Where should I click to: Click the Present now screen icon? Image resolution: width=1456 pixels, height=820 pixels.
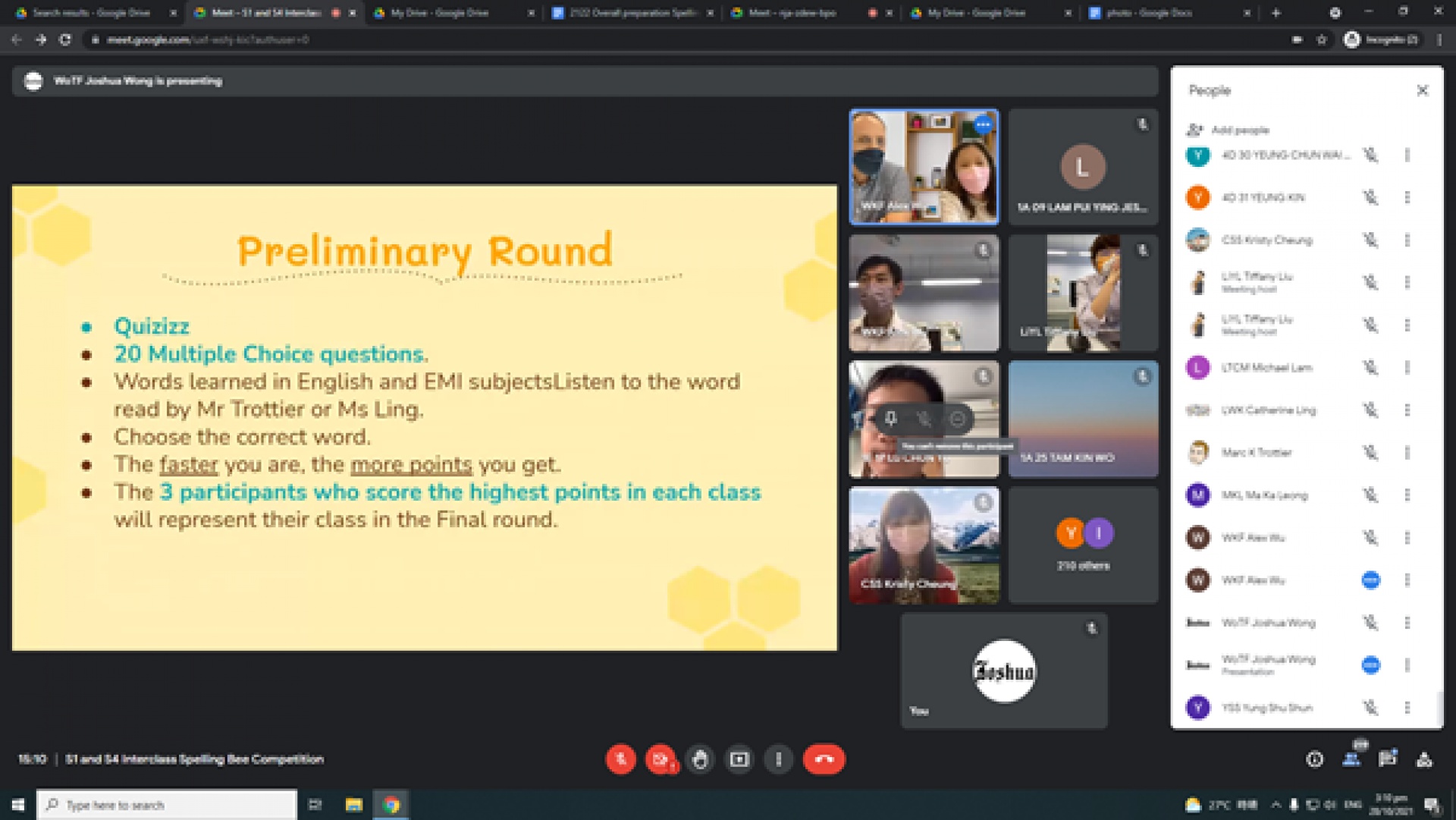[x=739, y=759]
